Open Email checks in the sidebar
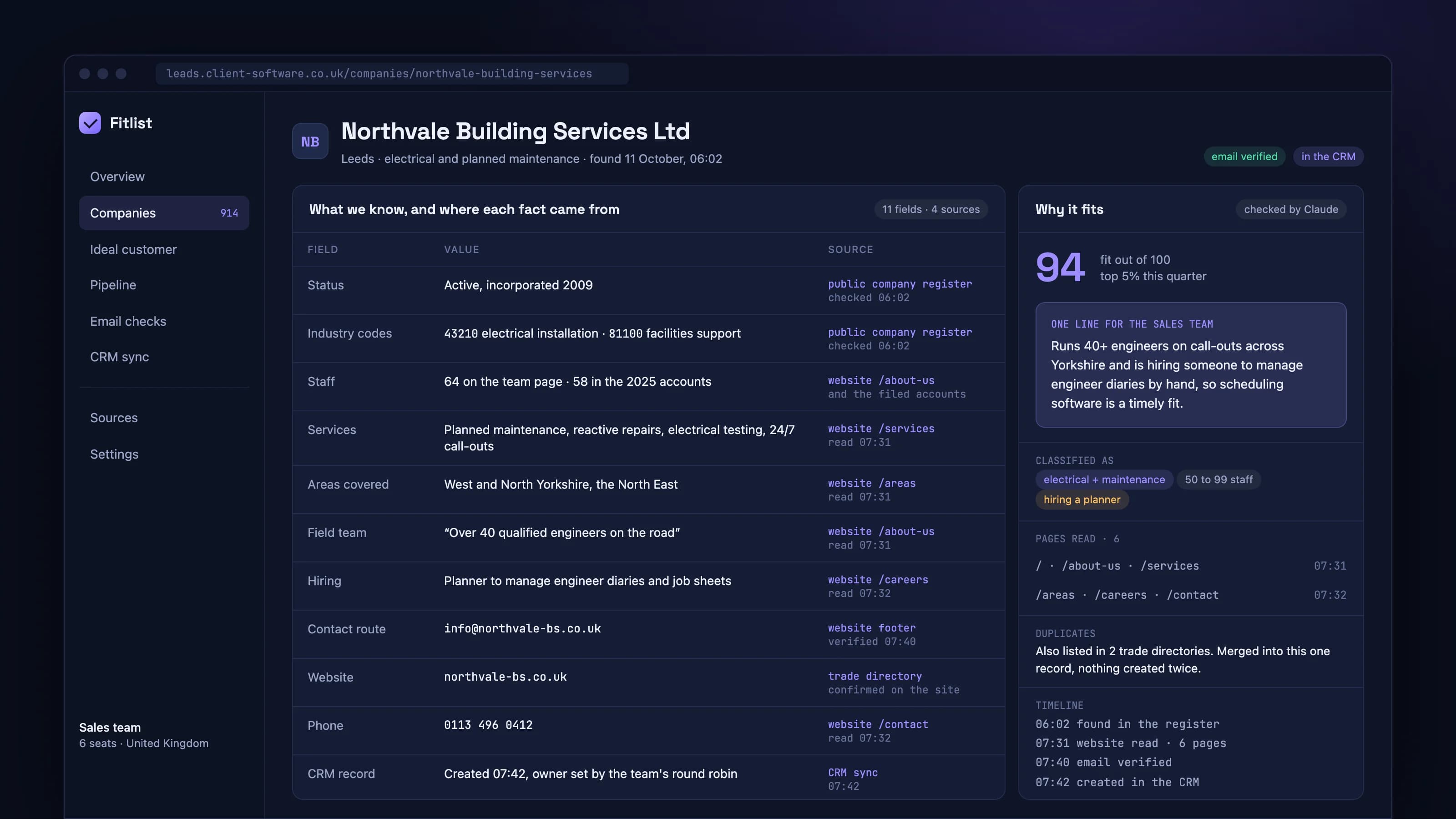1456x819 pixels. click(164, 321)
